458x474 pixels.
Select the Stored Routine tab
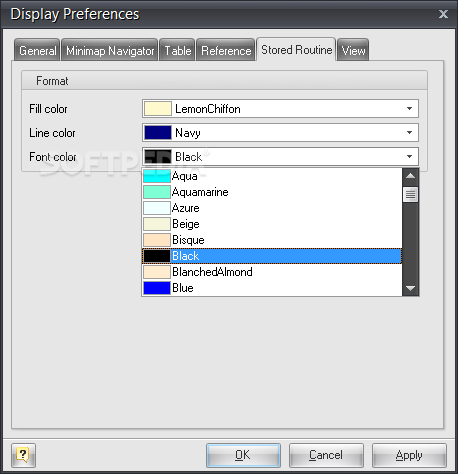coord(296,50)
